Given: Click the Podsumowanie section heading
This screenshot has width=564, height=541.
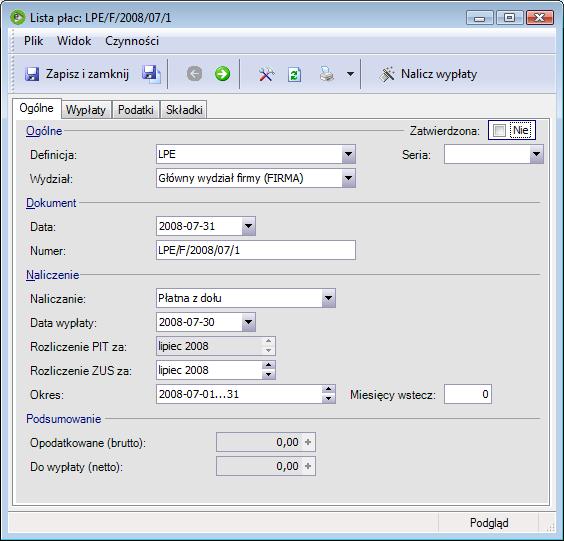Looking at the screenshot, I should pos(64,419).
